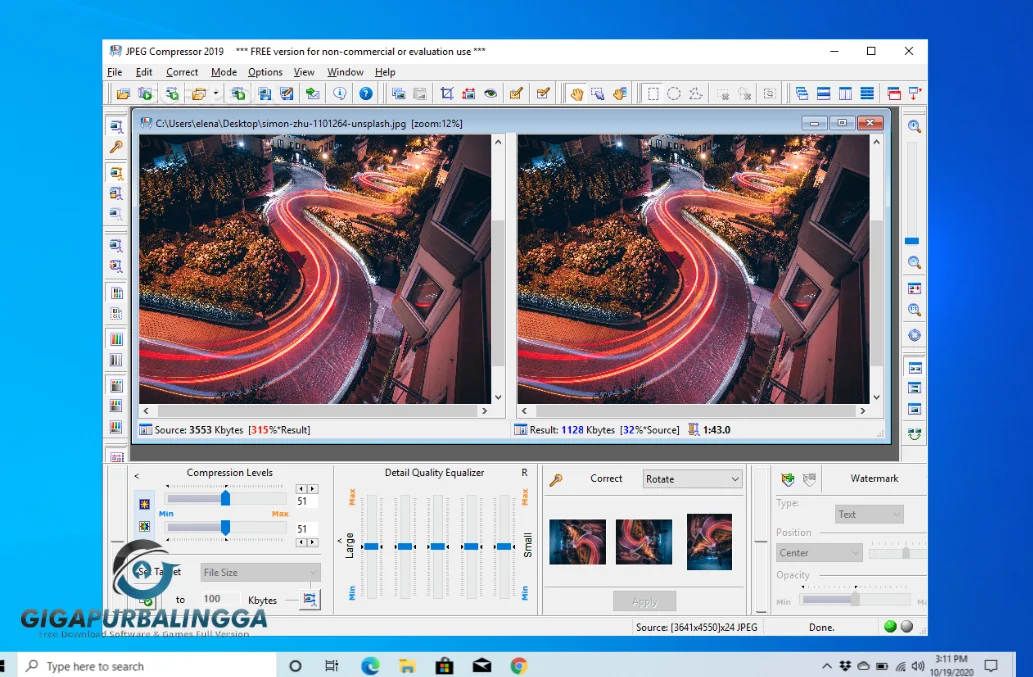The width and height of the screenshot is (1033, 677).
Task: Click the green status indicator light
Action: pyautogui.click(x=890, y=626)
